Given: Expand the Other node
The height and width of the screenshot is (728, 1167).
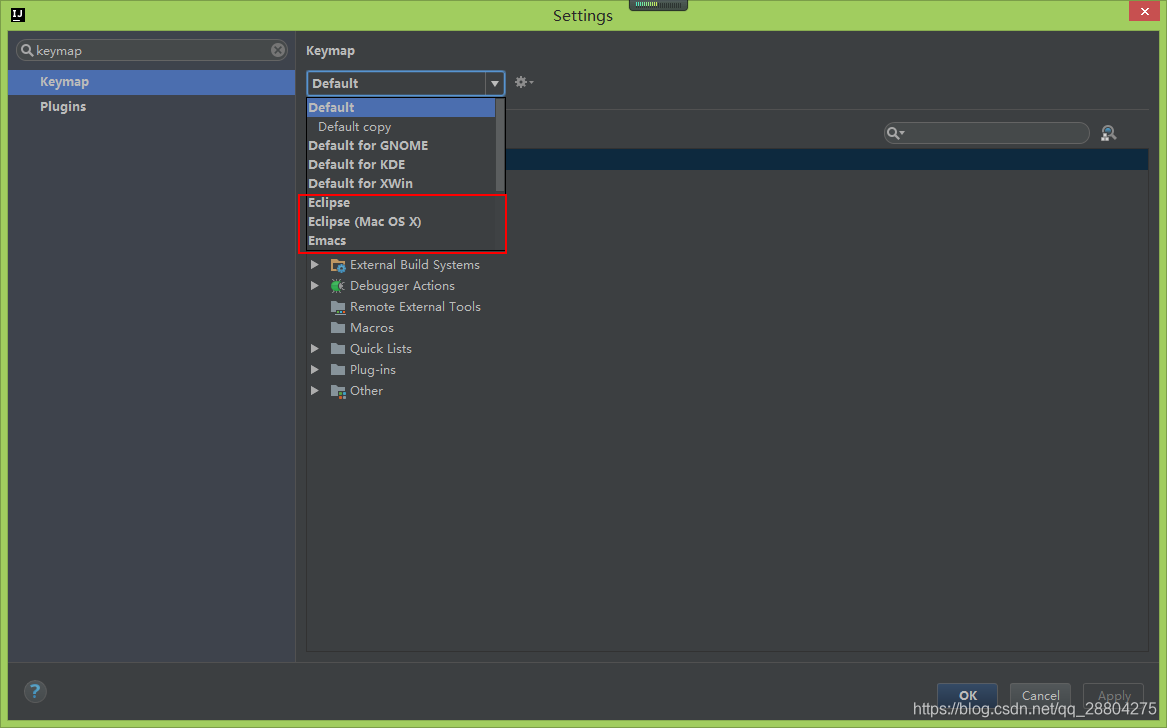Looking at the screenshot, I should pos(315,391).
